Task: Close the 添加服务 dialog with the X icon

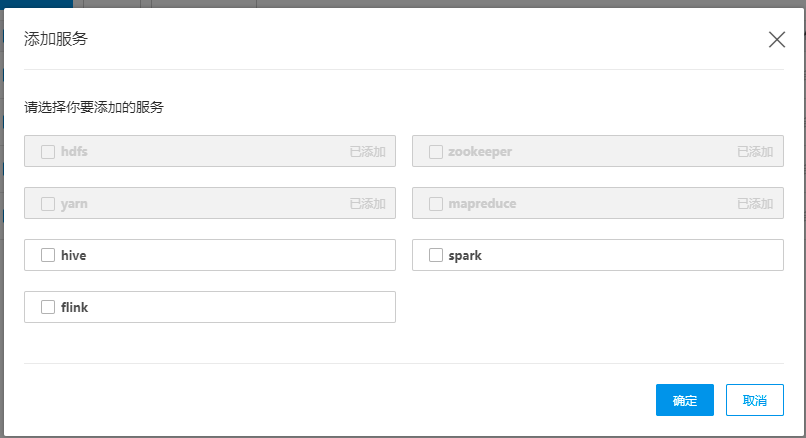Action: (777, 40)
